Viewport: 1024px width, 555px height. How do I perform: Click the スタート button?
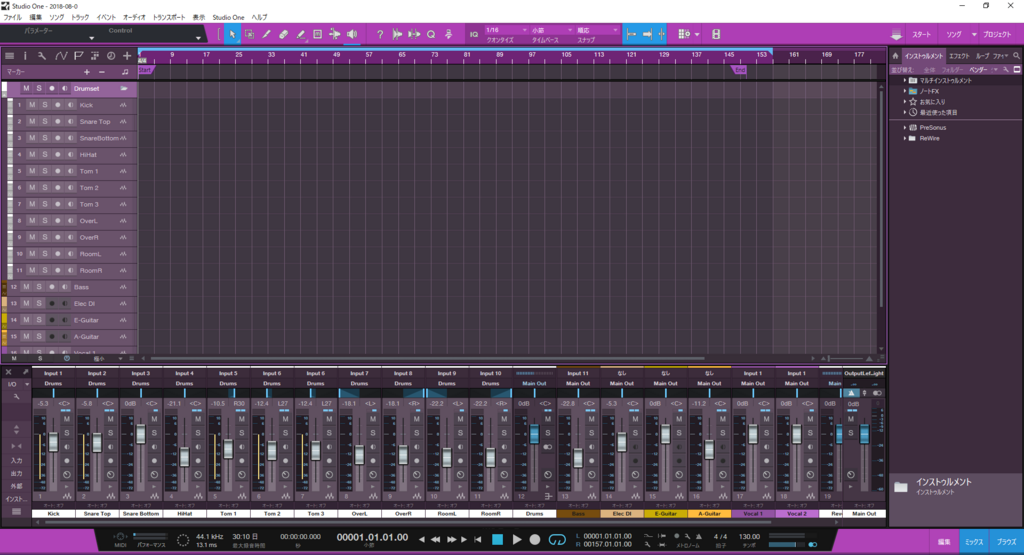921,35
